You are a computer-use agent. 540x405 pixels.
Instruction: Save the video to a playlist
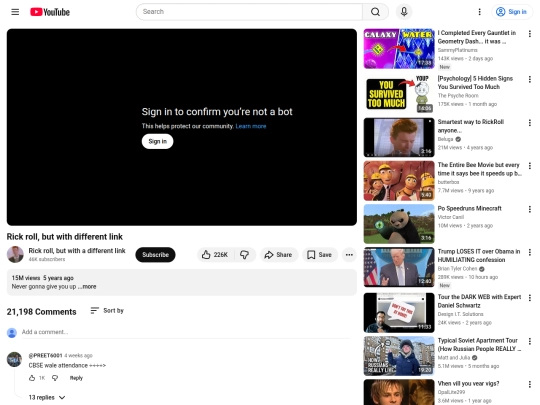[320, 255]
